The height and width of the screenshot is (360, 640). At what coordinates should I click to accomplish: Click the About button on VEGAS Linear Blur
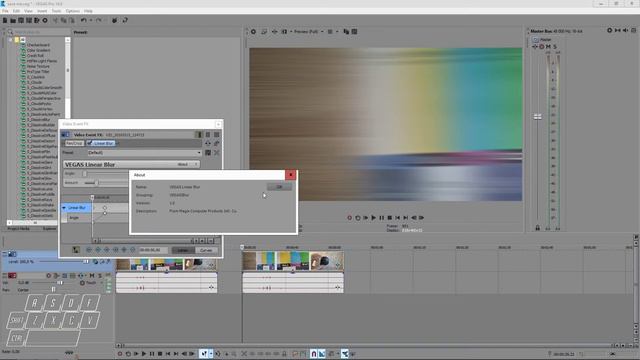[183, 164]
